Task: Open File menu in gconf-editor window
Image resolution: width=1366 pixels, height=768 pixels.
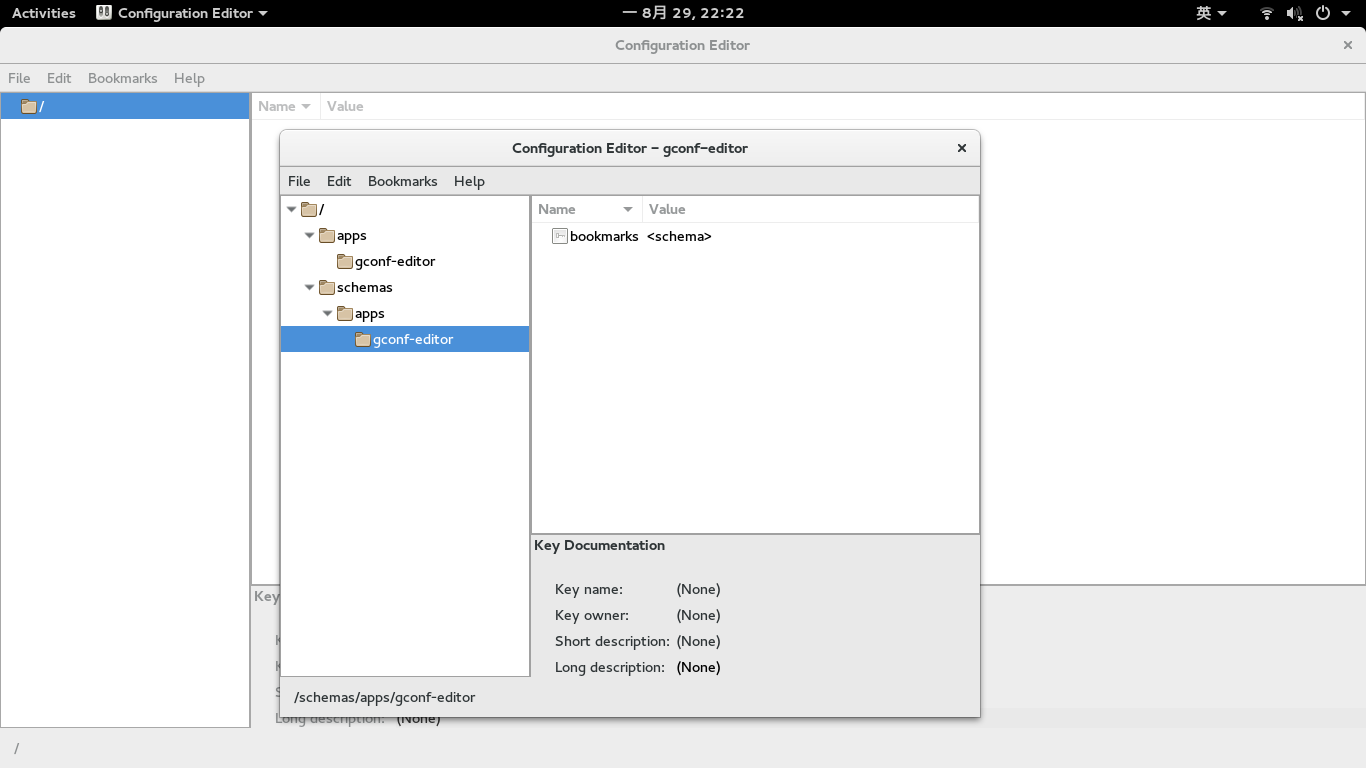Action: [x=299, y=181]
